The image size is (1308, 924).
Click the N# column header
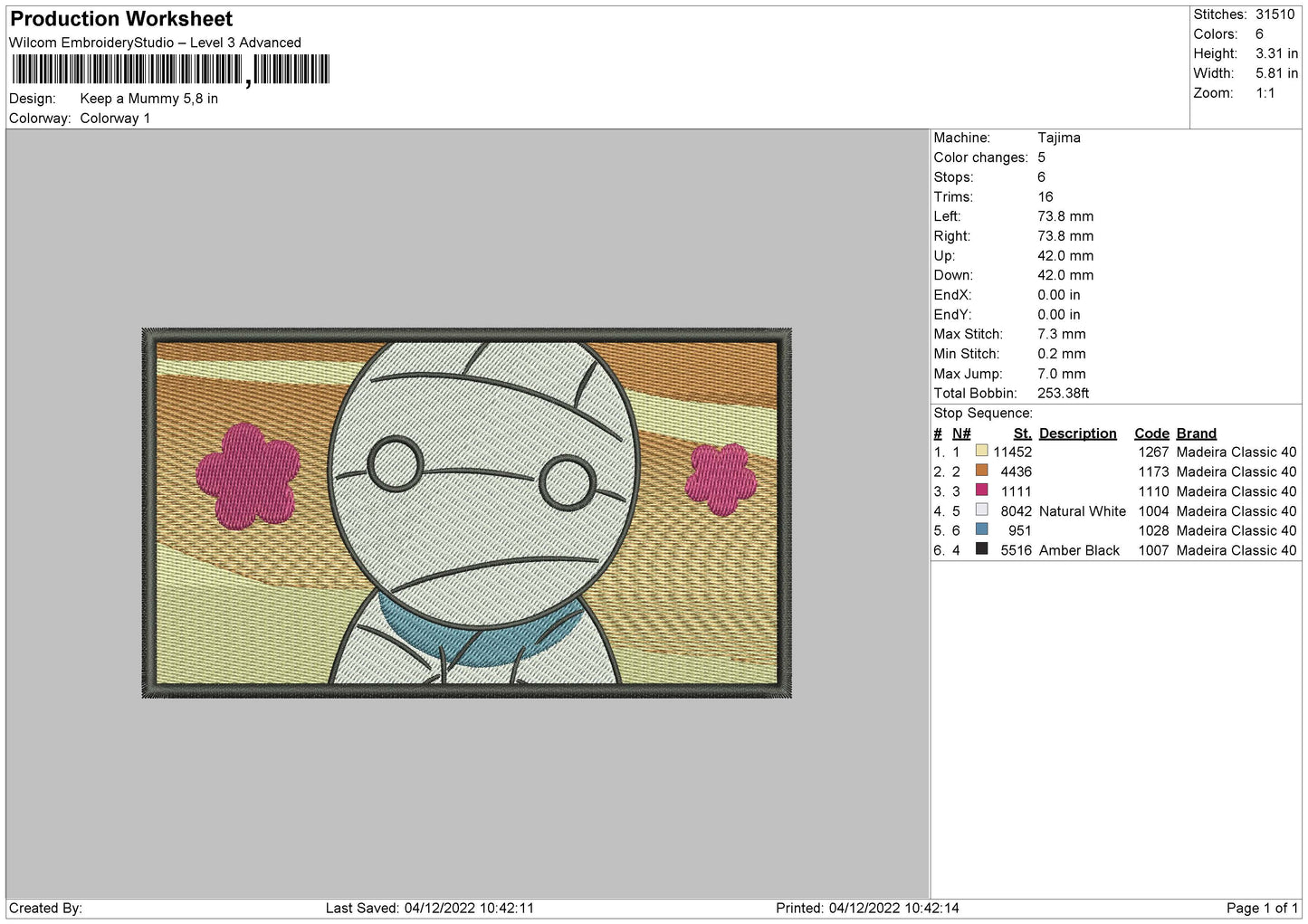click(x=961, y=433)
